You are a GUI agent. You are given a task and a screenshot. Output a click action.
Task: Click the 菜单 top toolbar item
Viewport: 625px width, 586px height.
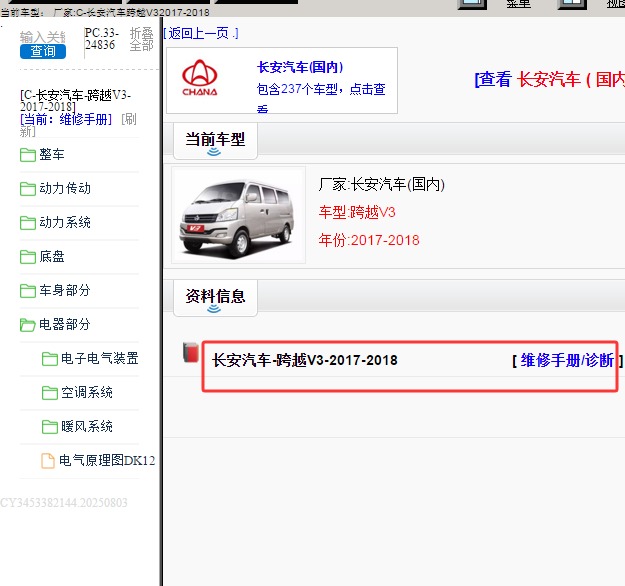pos(518,4)
